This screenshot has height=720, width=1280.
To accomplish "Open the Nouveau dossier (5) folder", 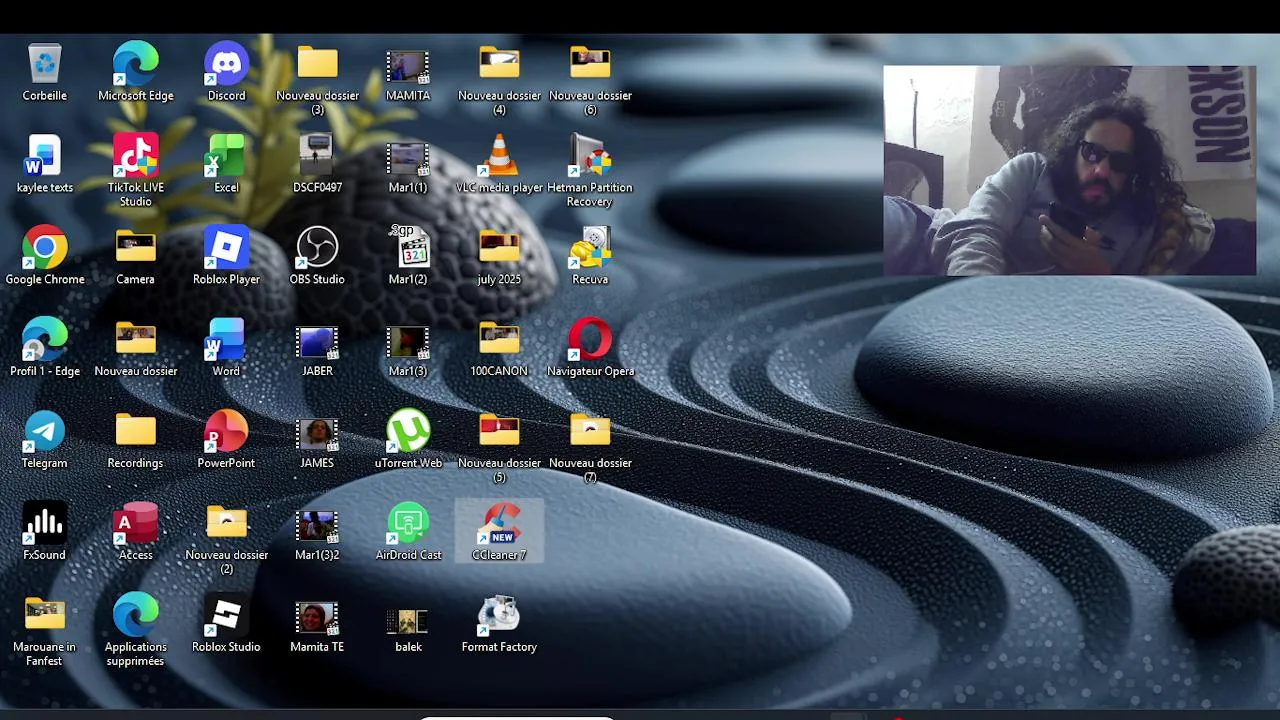I will coord(499,431).
